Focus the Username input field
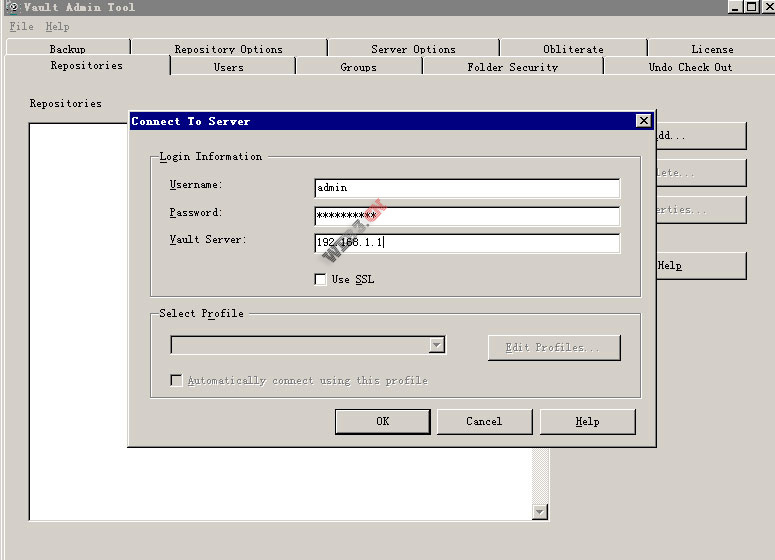This screenshot has width=775, height=560. [467, 188]
